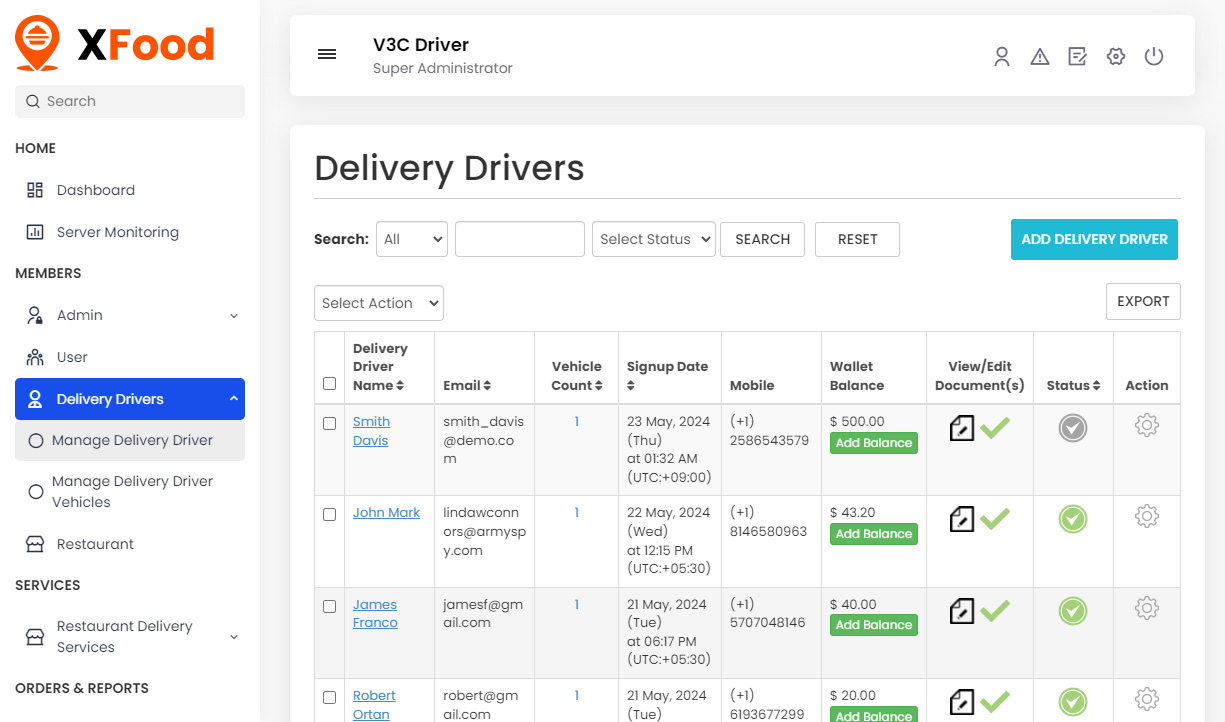Open the Action gear for John Mark's row
The image size is (1225, 722).
1146,516
